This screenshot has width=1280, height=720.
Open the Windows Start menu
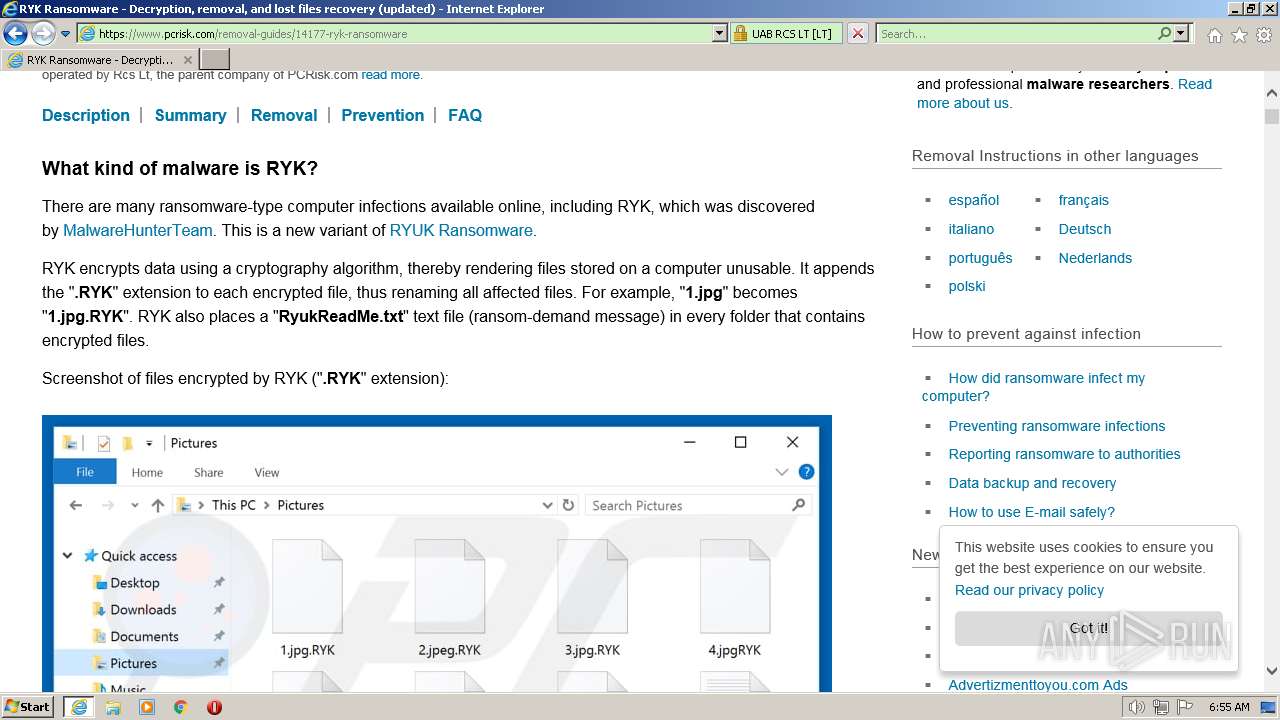tap(28, 706)
